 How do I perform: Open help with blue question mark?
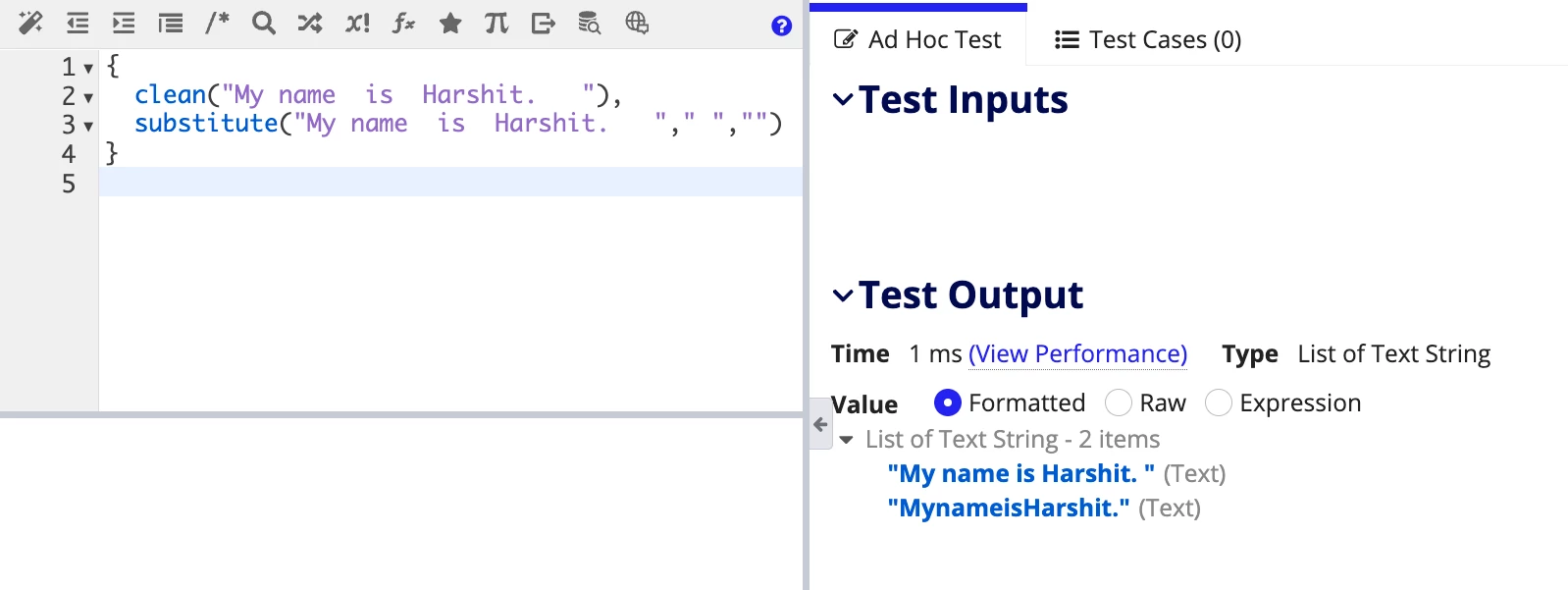coord(781,27)
